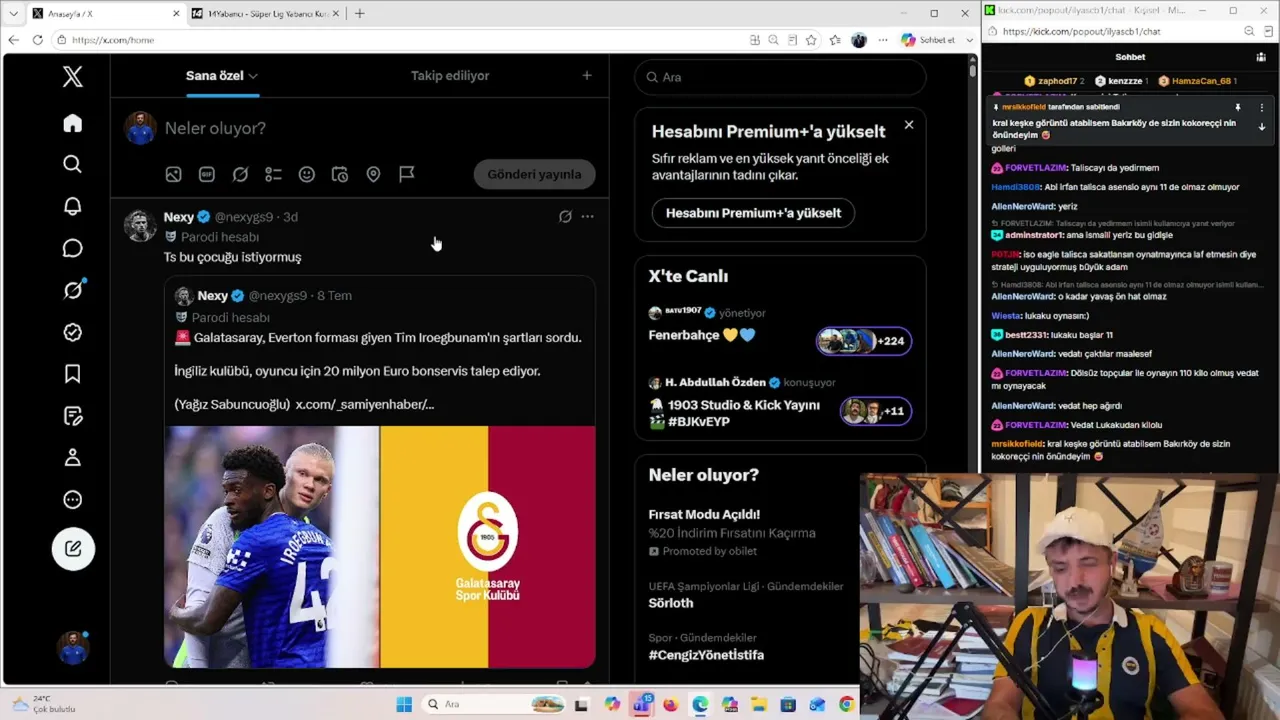Open Google Chrome from the taskbar
The image size is (1280, 720).
pos(846,705)
